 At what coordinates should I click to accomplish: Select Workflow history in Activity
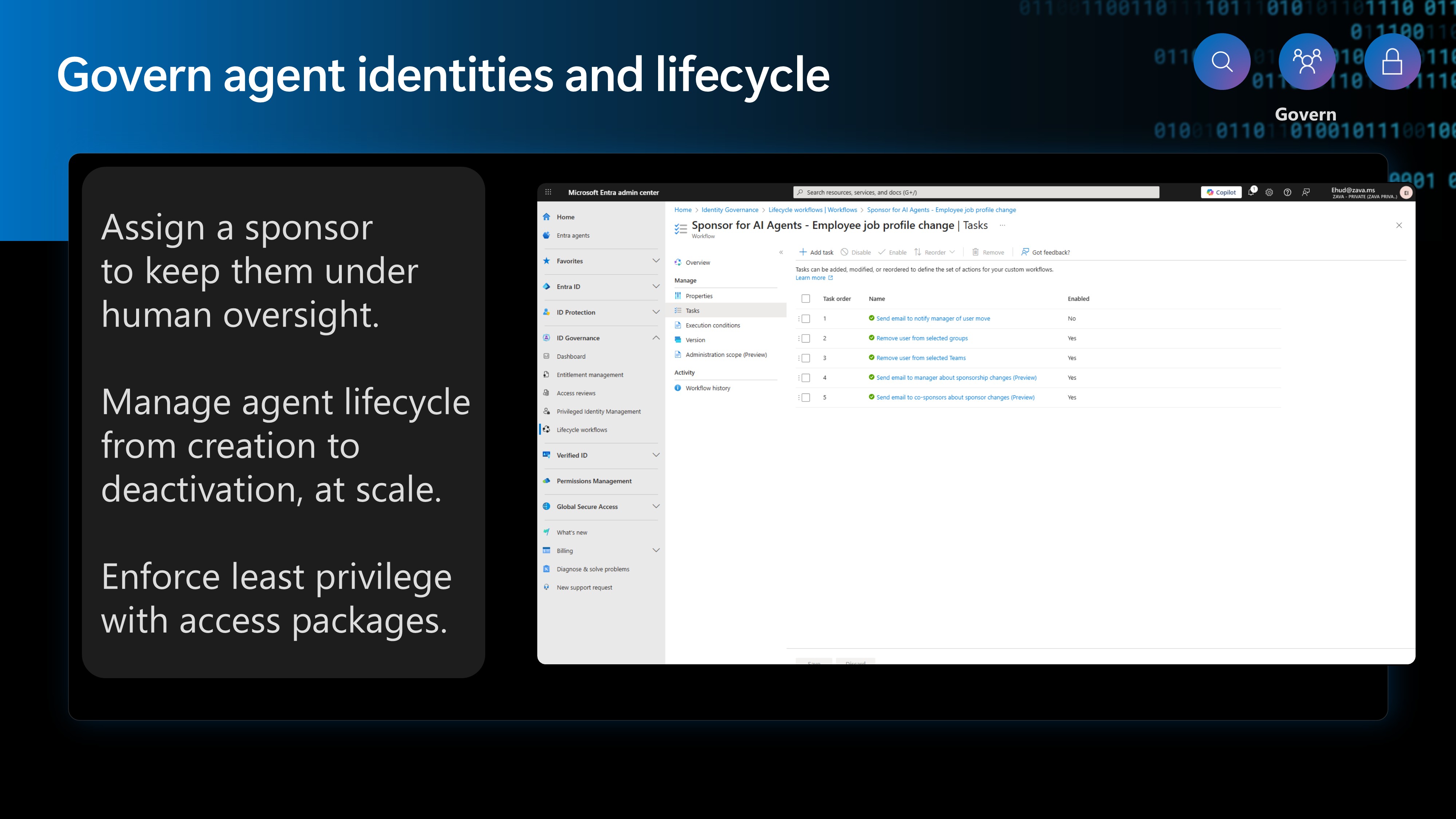pyautogui.click(x=708, y=388)
